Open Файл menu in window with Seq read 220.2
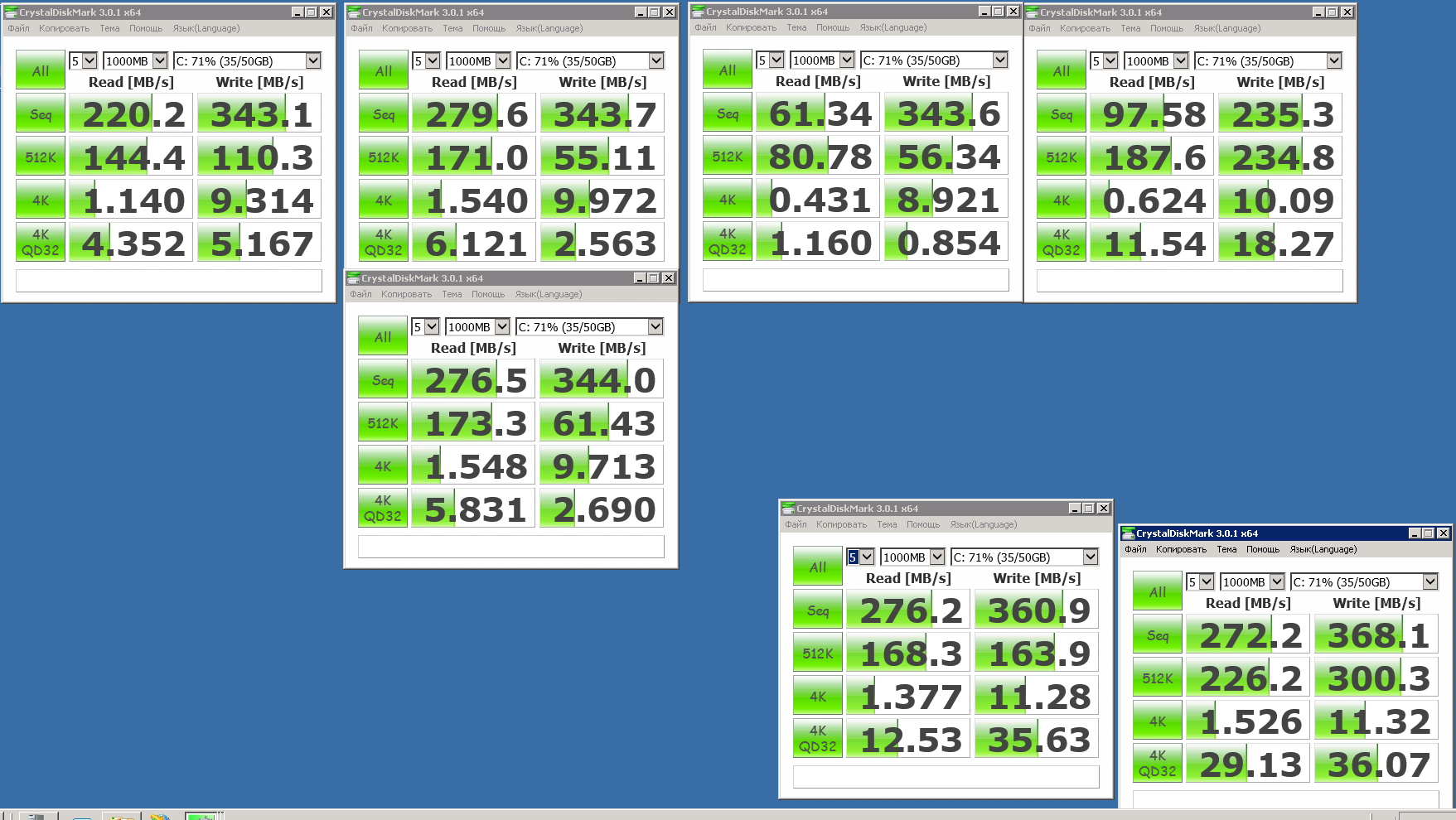The width and height of the screenshot is (1456, 820). (x=18, y=28)
